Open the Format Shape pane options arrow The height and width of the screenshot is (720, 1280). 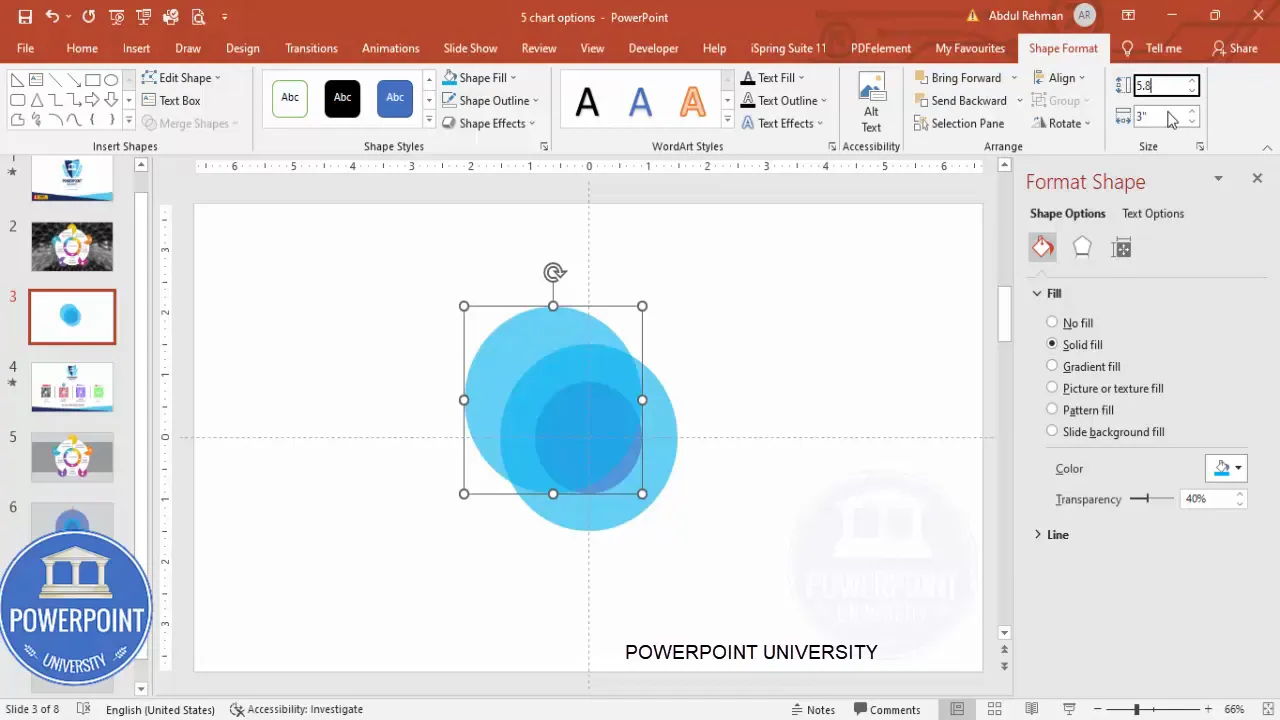tap(1218, 178)
